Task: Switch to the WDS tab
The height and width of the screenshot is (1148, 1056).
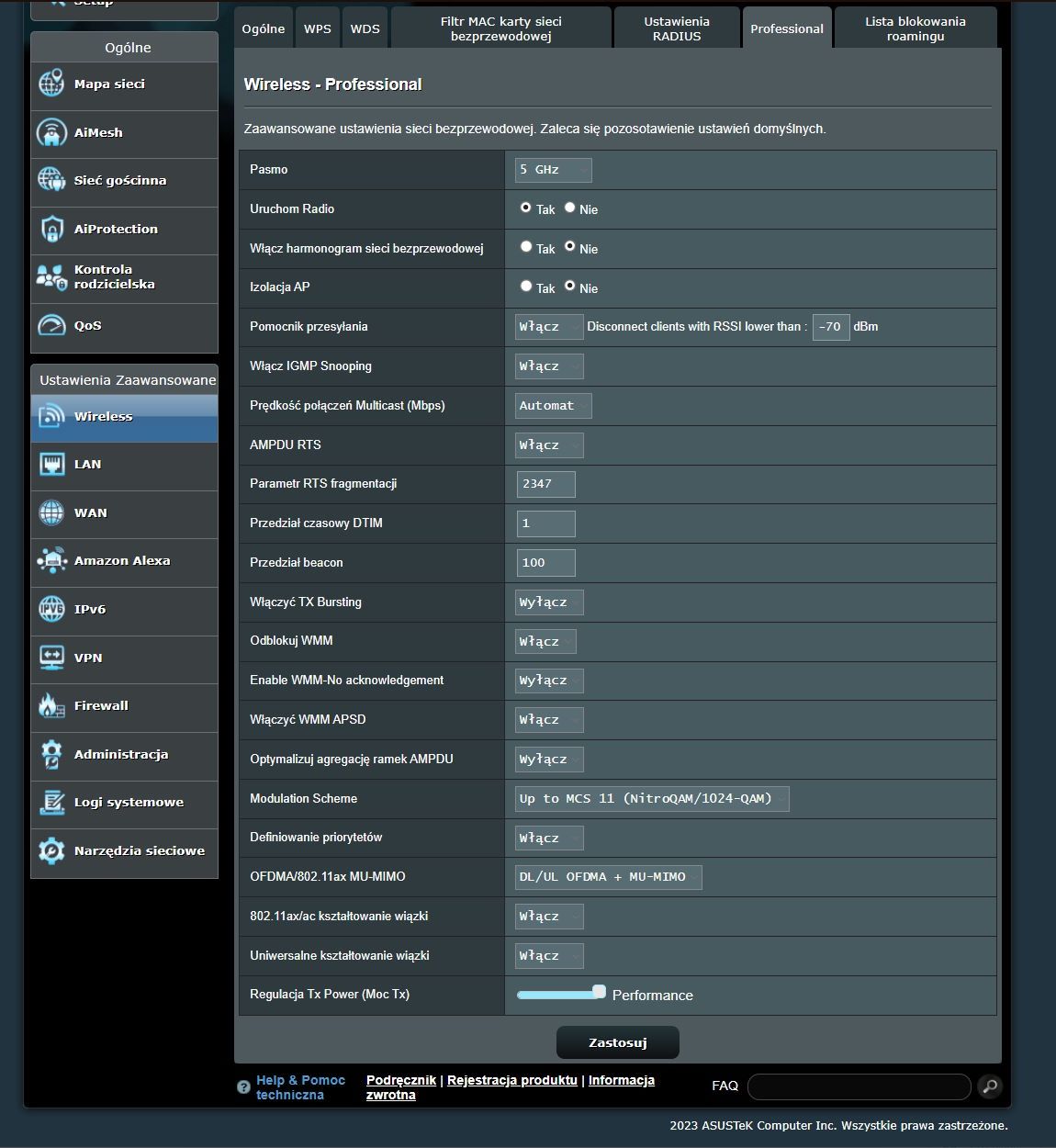Action: click(x=365, y=28)
